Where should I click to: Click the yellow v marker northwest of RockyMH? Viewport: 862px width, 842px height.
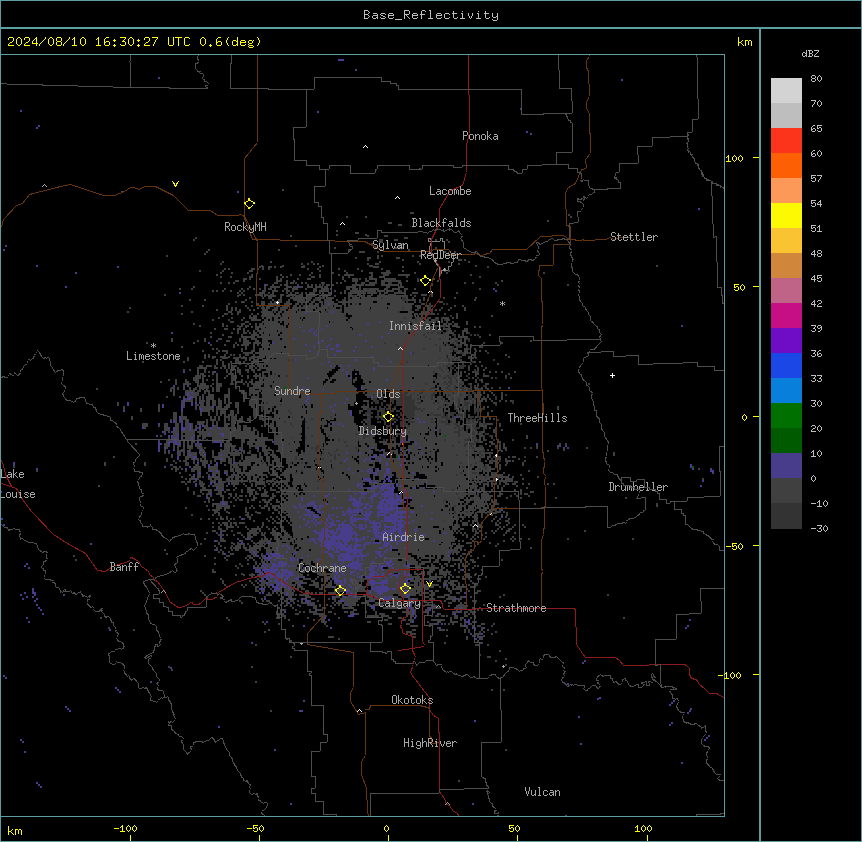pyautogui.click(x=175, y=184)
